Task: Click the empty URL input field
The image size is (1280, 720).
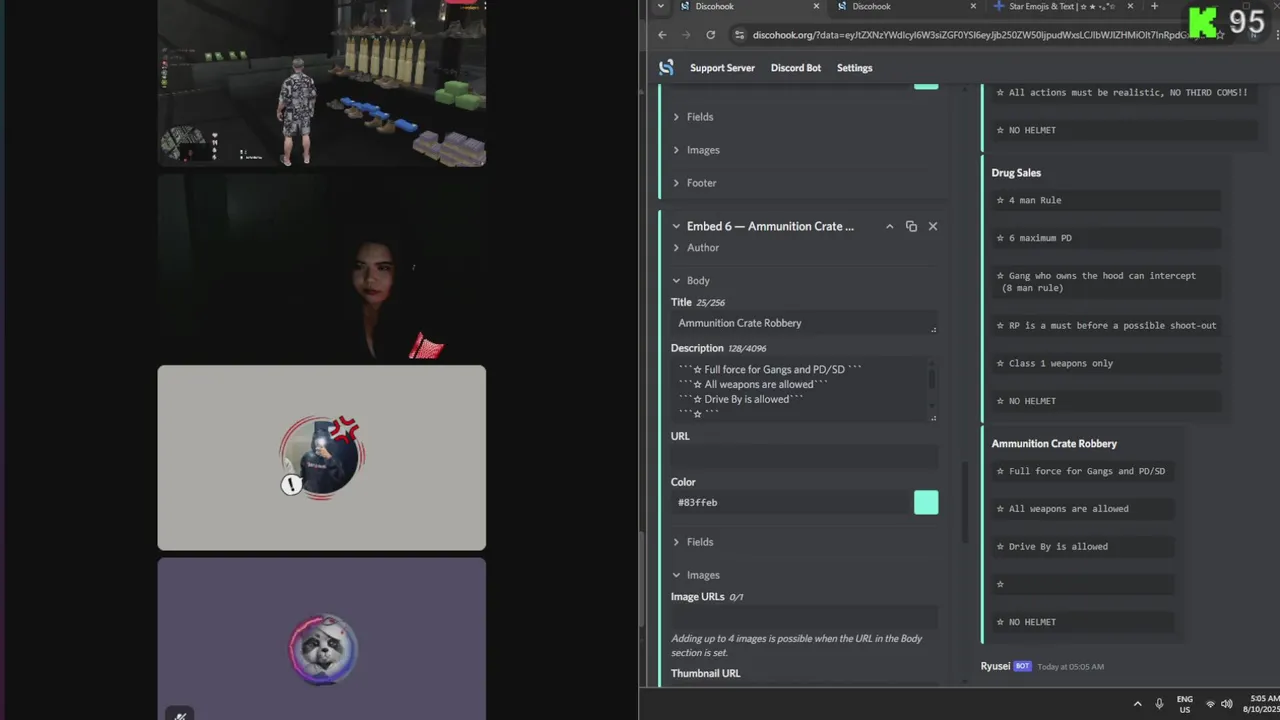Action: pyautogui.click(x=804, y=458)
